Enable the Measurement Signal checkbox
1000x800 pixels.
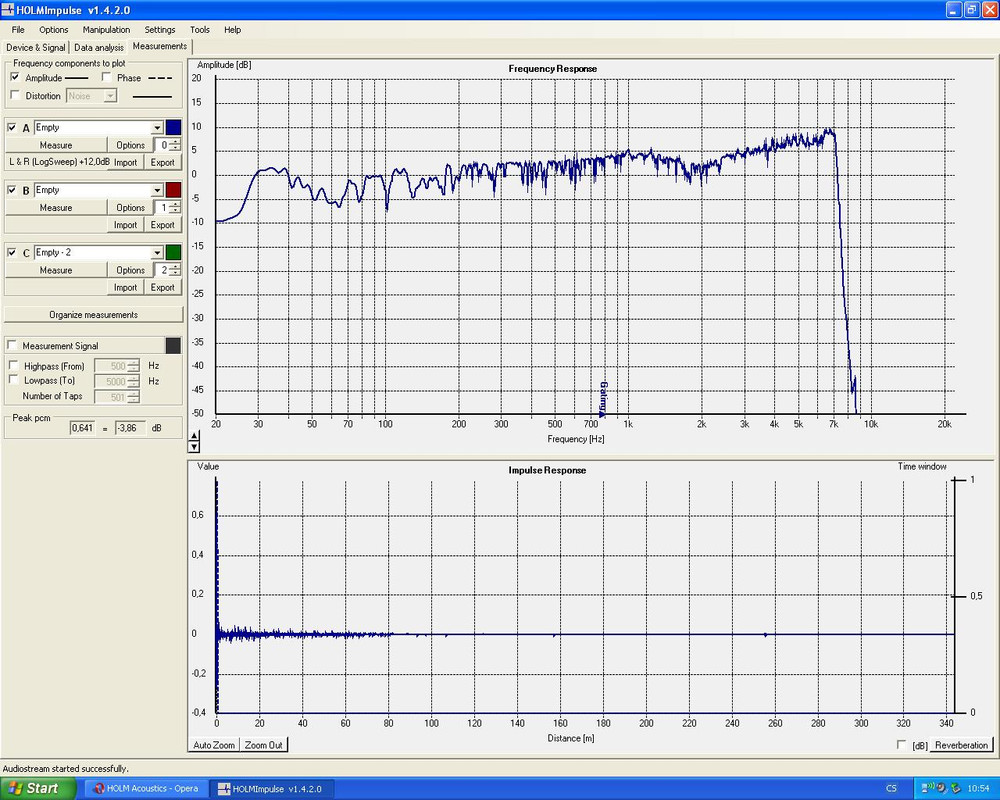coord(12,345)
